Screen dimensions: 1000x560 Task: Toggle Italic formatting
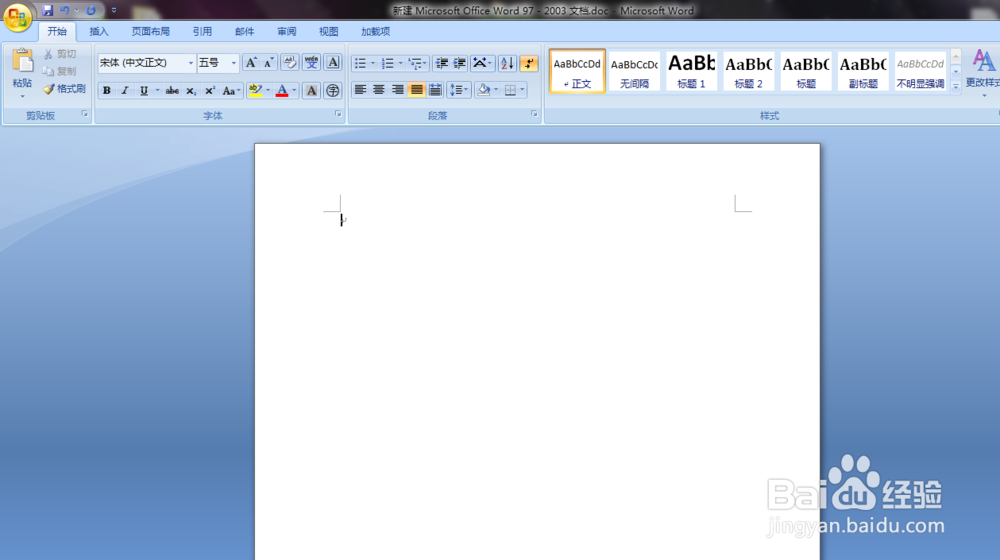pos(125,91)
